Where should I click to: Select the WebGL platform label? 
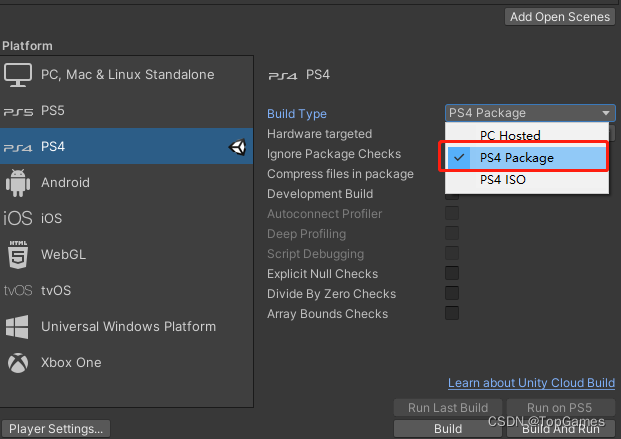(x=63, y=254)
